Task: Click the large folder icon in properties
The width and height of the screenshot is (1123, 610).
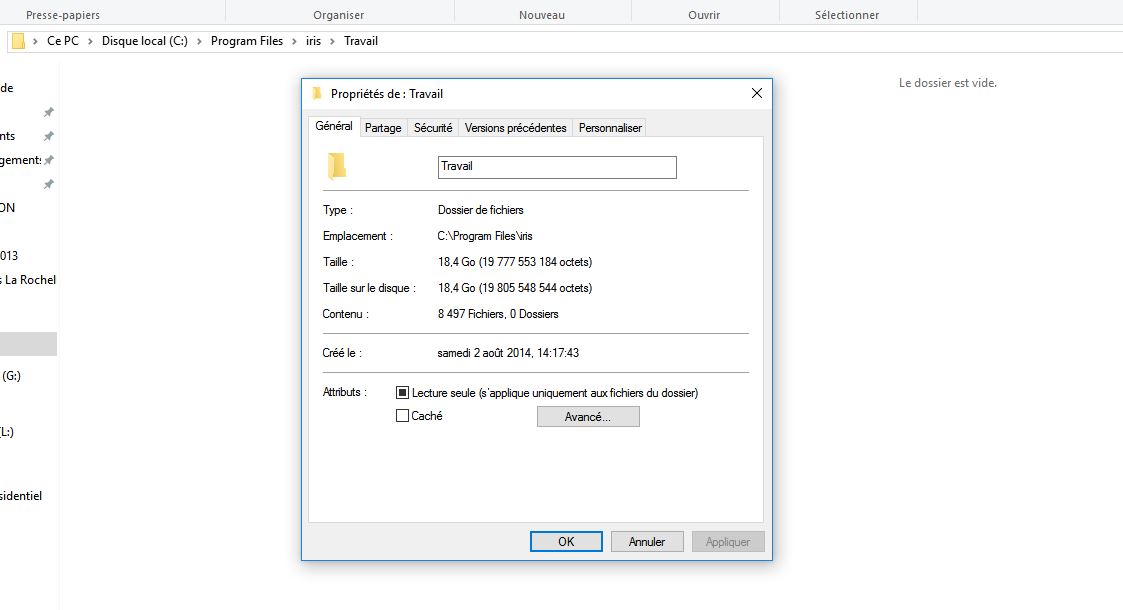Action: tap(337, 166)
